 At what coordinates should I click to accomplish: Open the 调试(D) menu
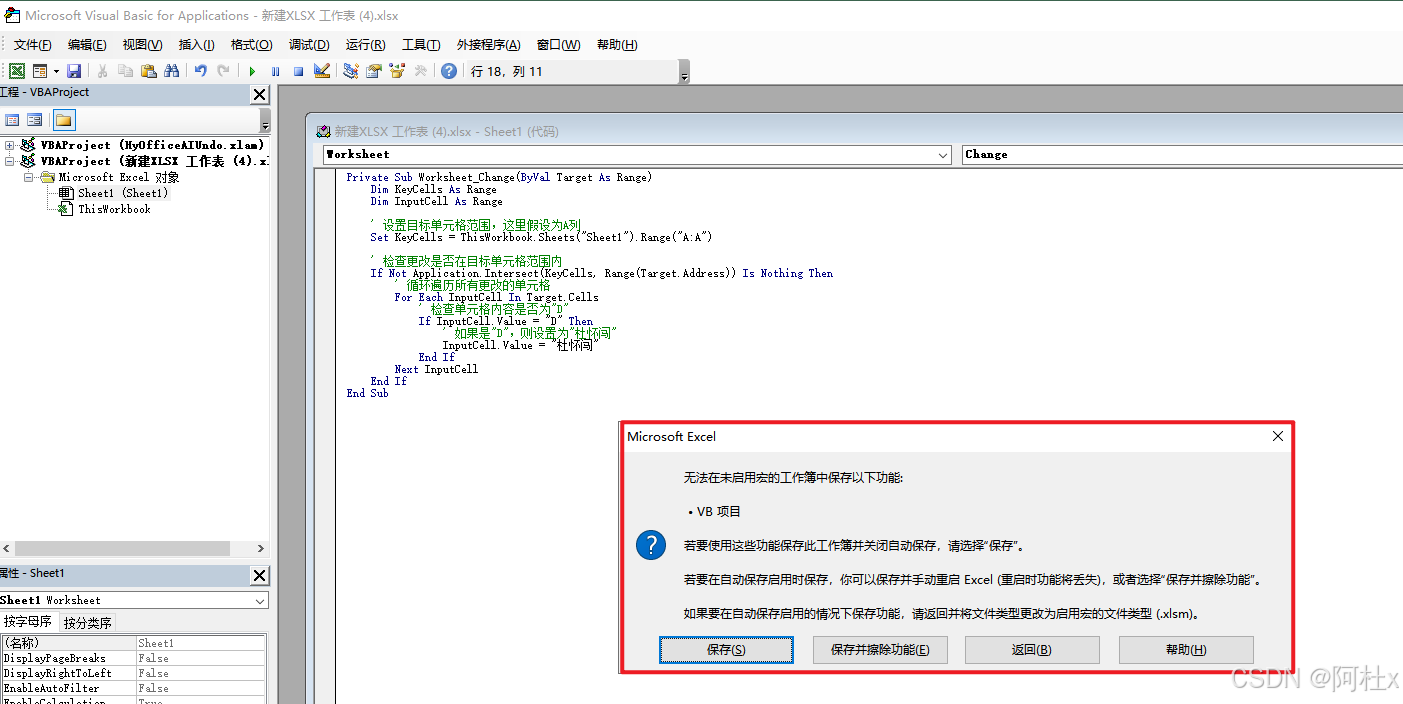tap(309, 44)
